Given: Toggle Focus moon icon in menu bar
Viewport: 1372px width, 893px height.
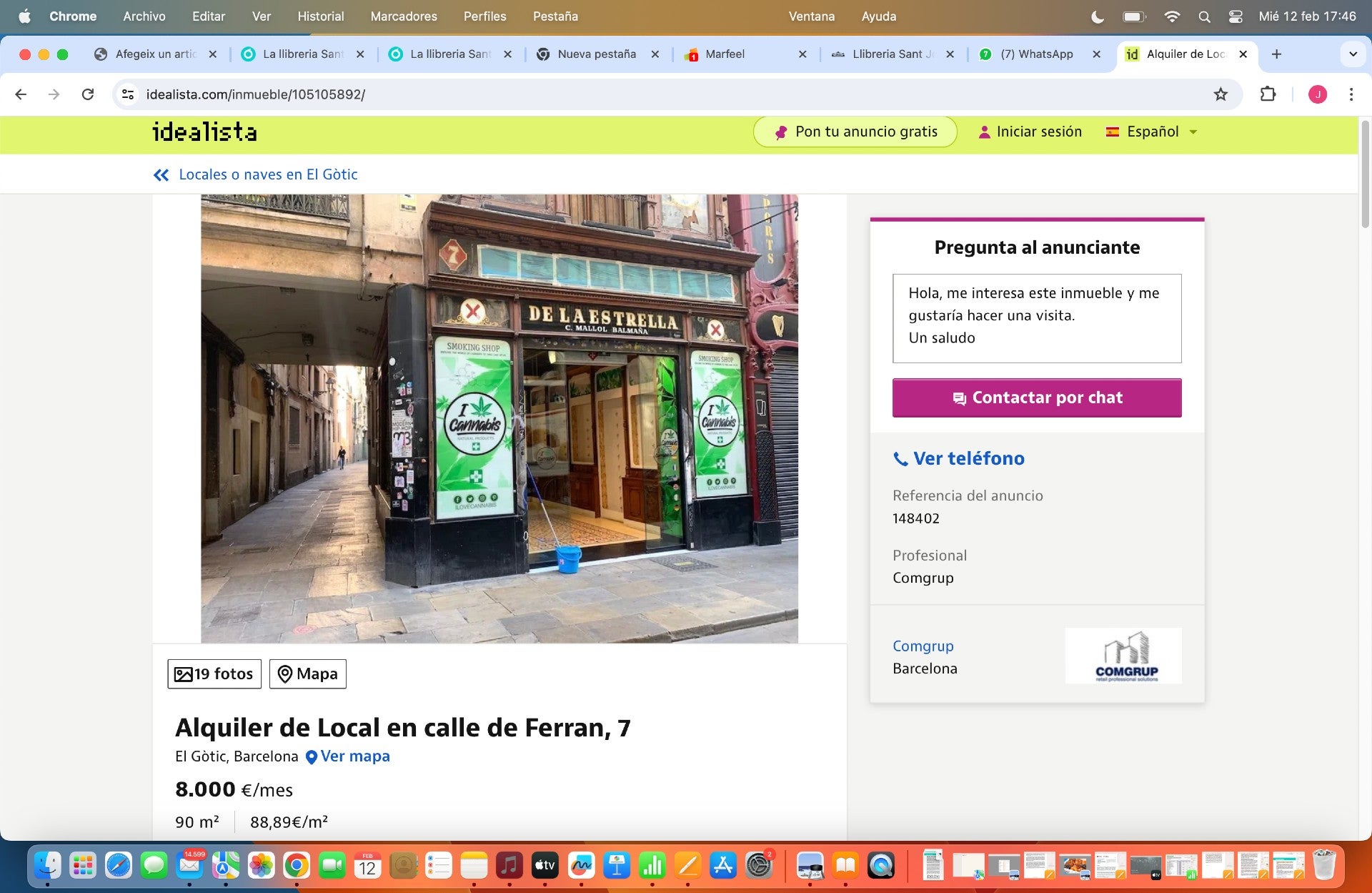Looking at the screenshot, I should point(1098,16).
